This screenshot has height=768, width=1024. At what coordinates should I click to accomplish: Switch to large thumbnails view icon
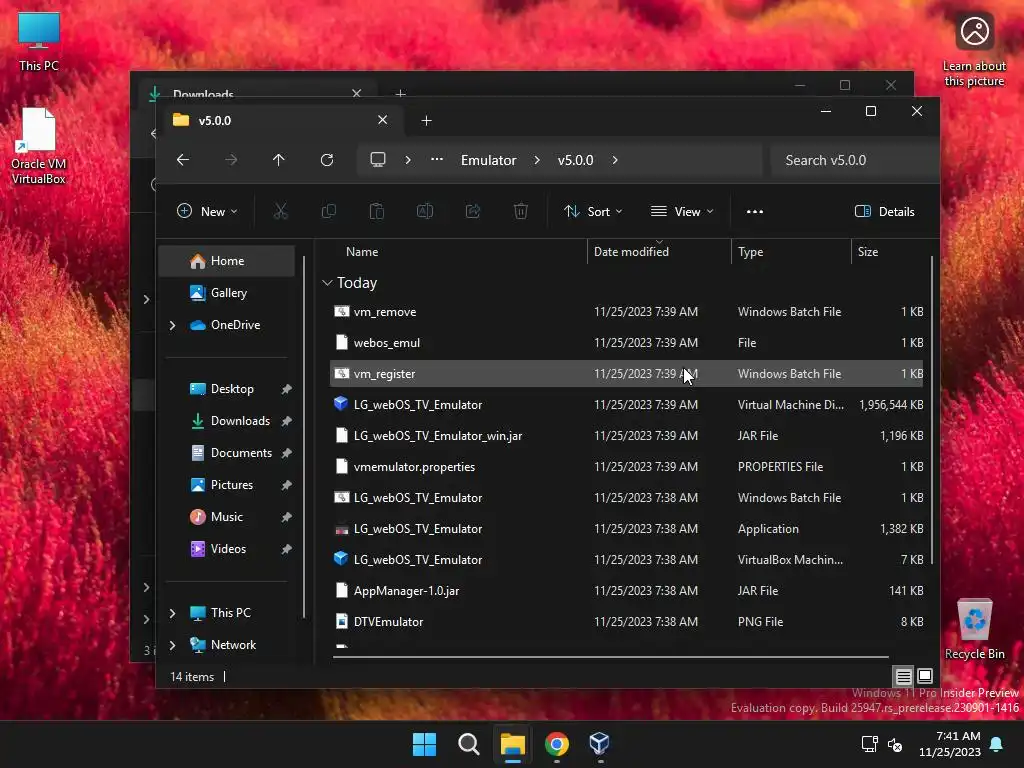925,676
